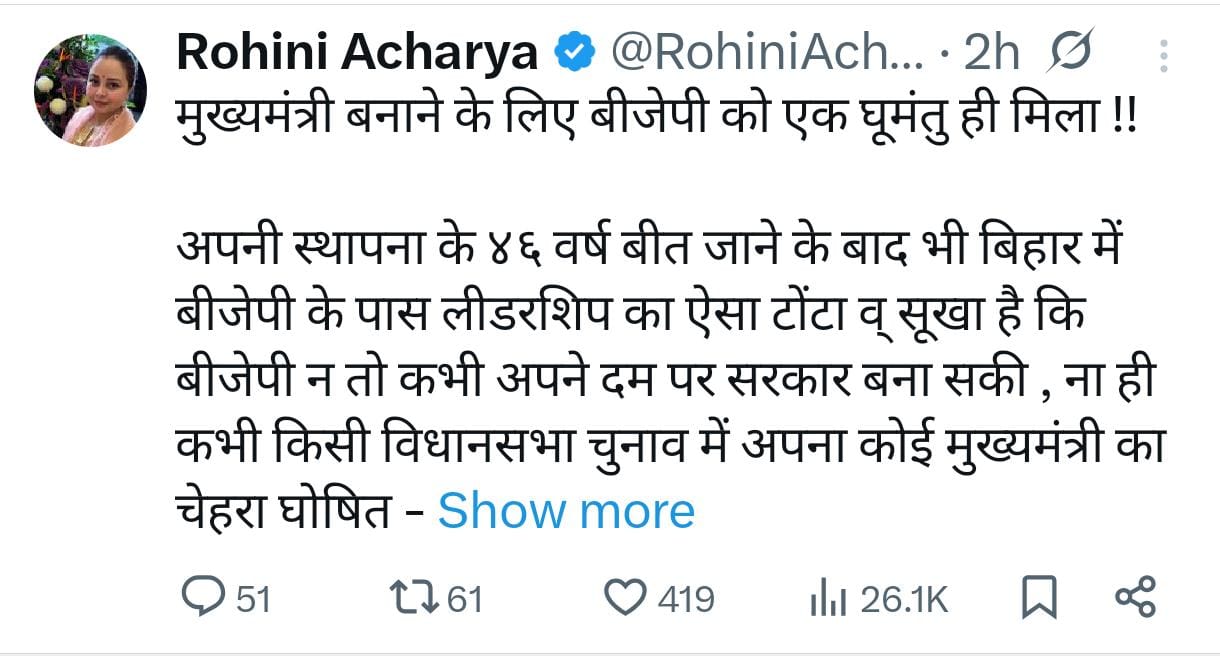Click the share icon

tap(1135, 598)
